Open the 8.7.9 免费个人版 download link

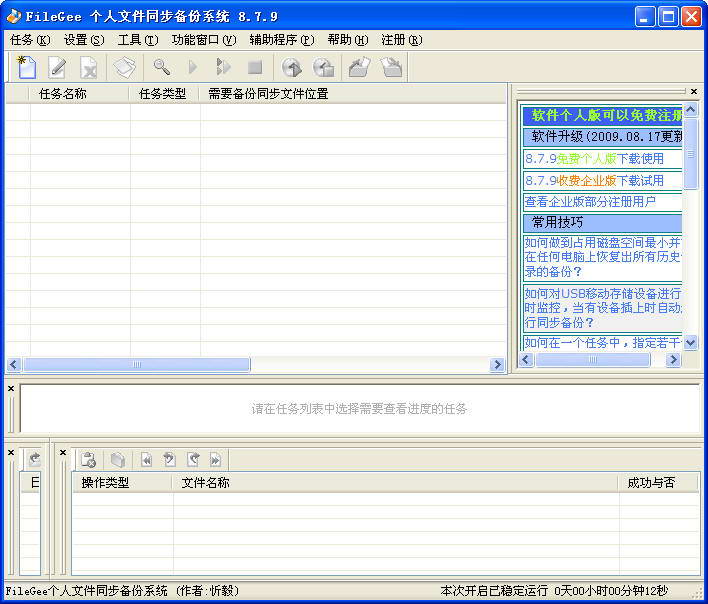coord(594,158)
